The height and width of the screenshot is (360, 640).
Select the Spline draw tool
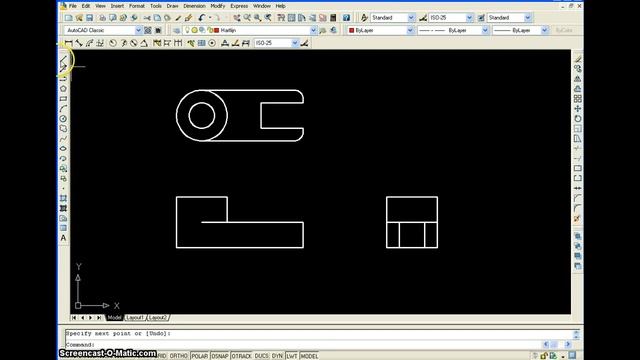click(x=63, y=139)
